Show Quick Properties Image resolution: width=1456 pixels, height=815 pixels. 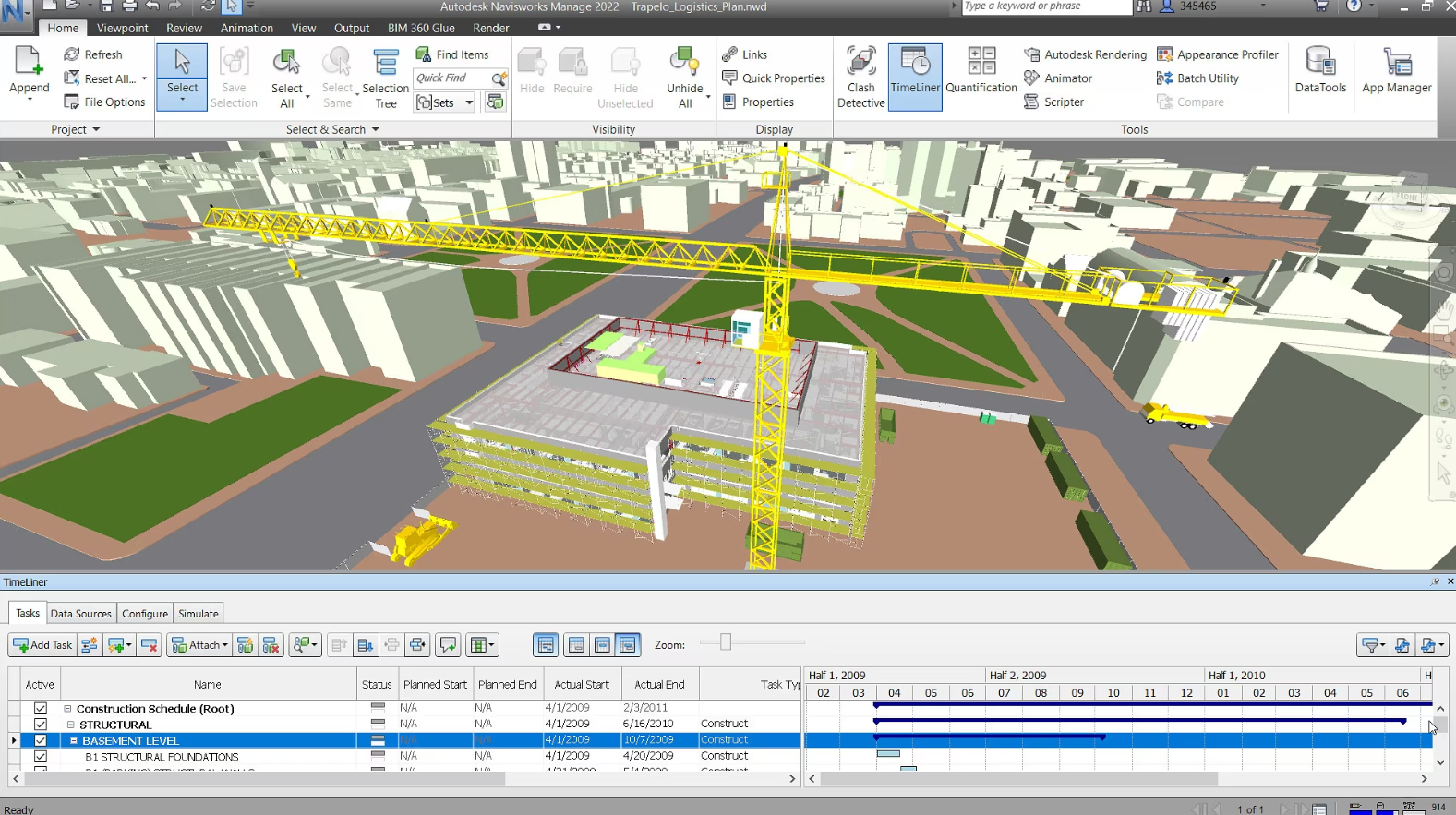pos(774,78)
